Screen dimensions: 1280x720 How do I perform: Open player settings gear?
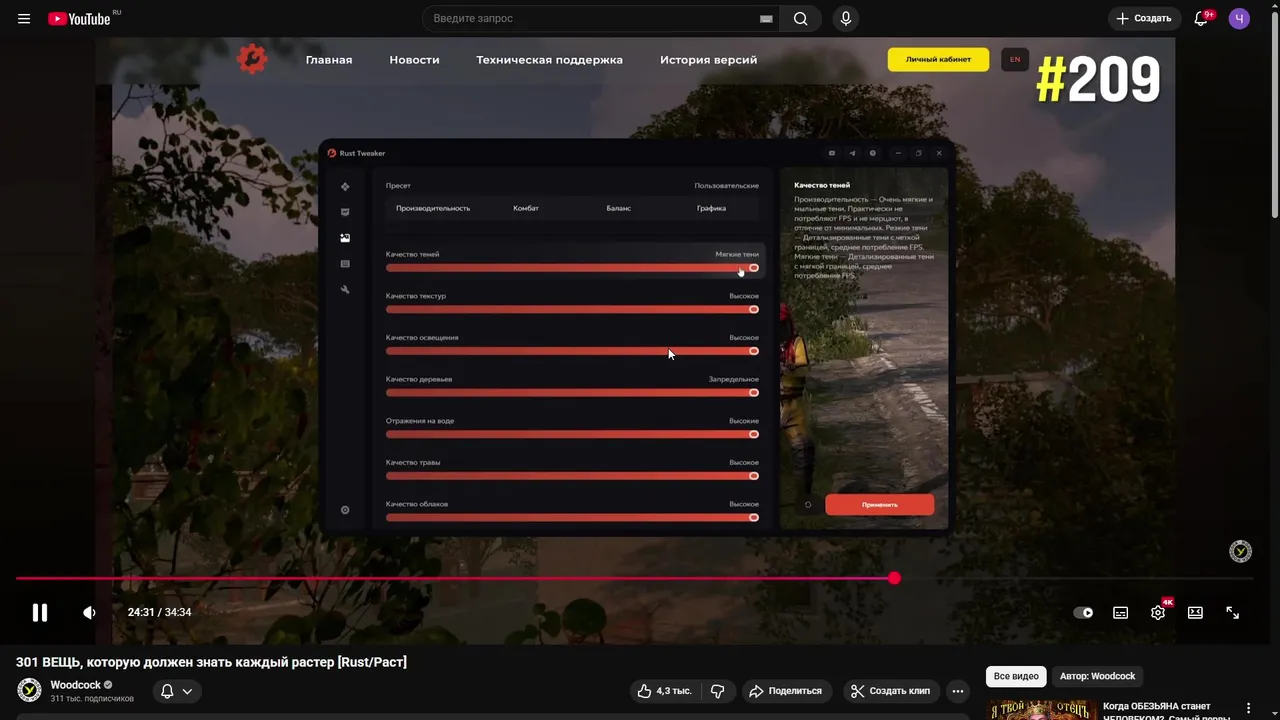pos(1158,612)
